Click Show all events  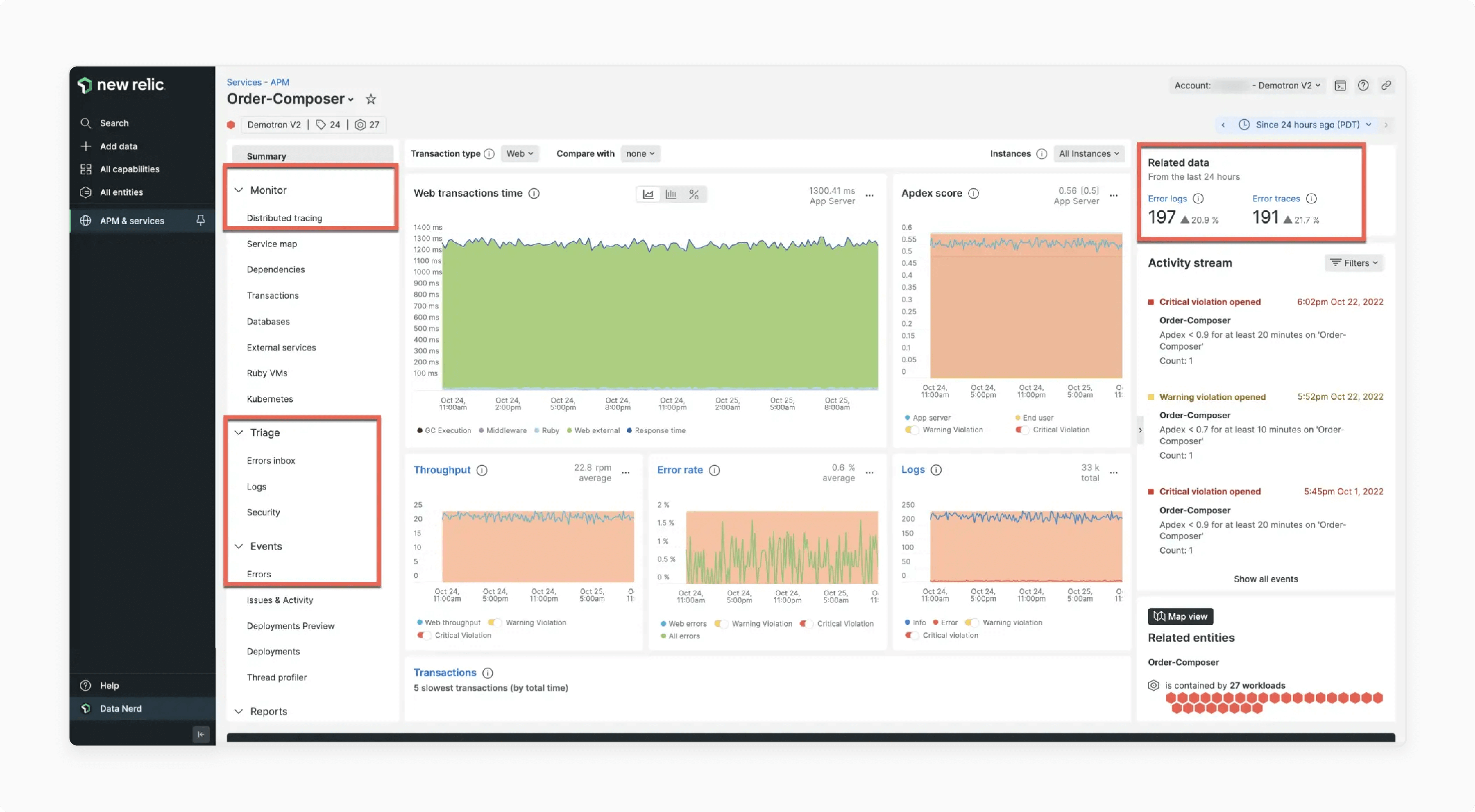(x=1266, y=579)
